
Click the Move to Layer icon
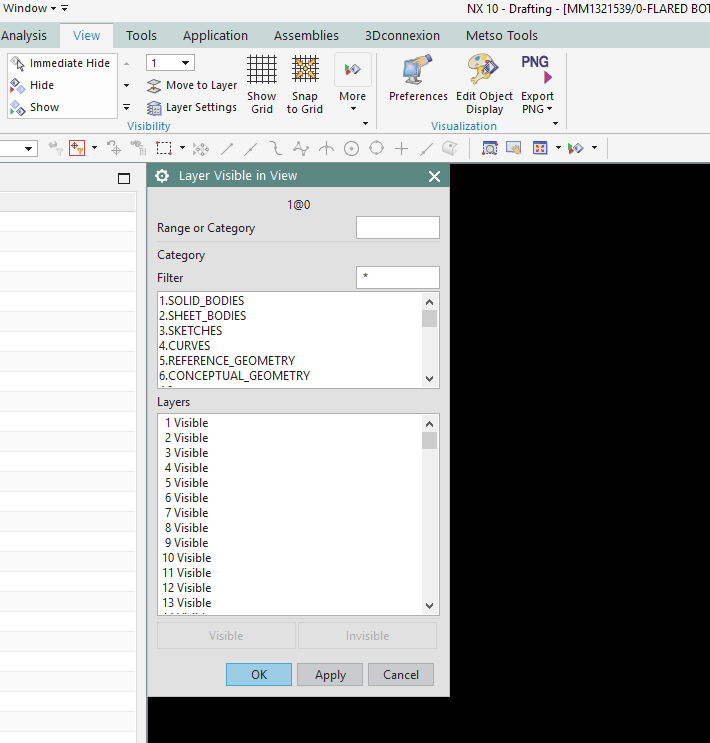point(154,85)
